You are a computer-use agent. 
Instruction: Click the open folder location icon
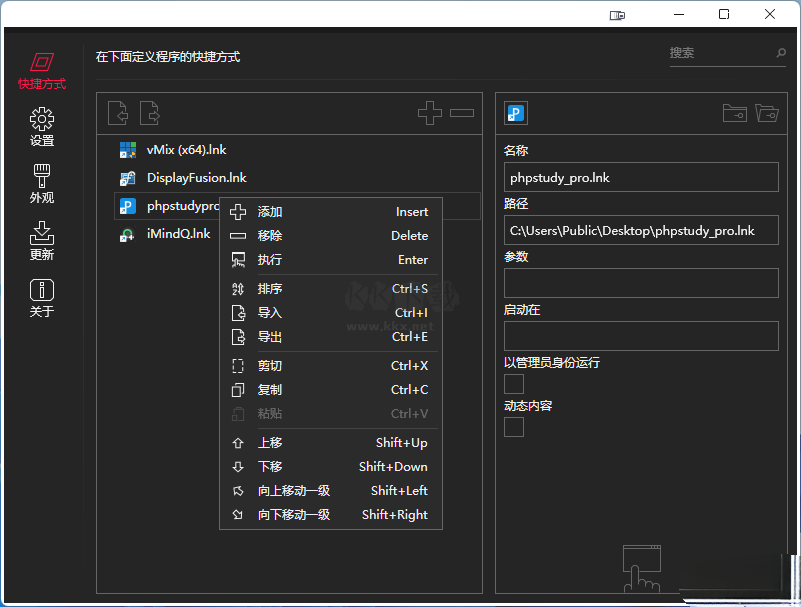(767, 113)
